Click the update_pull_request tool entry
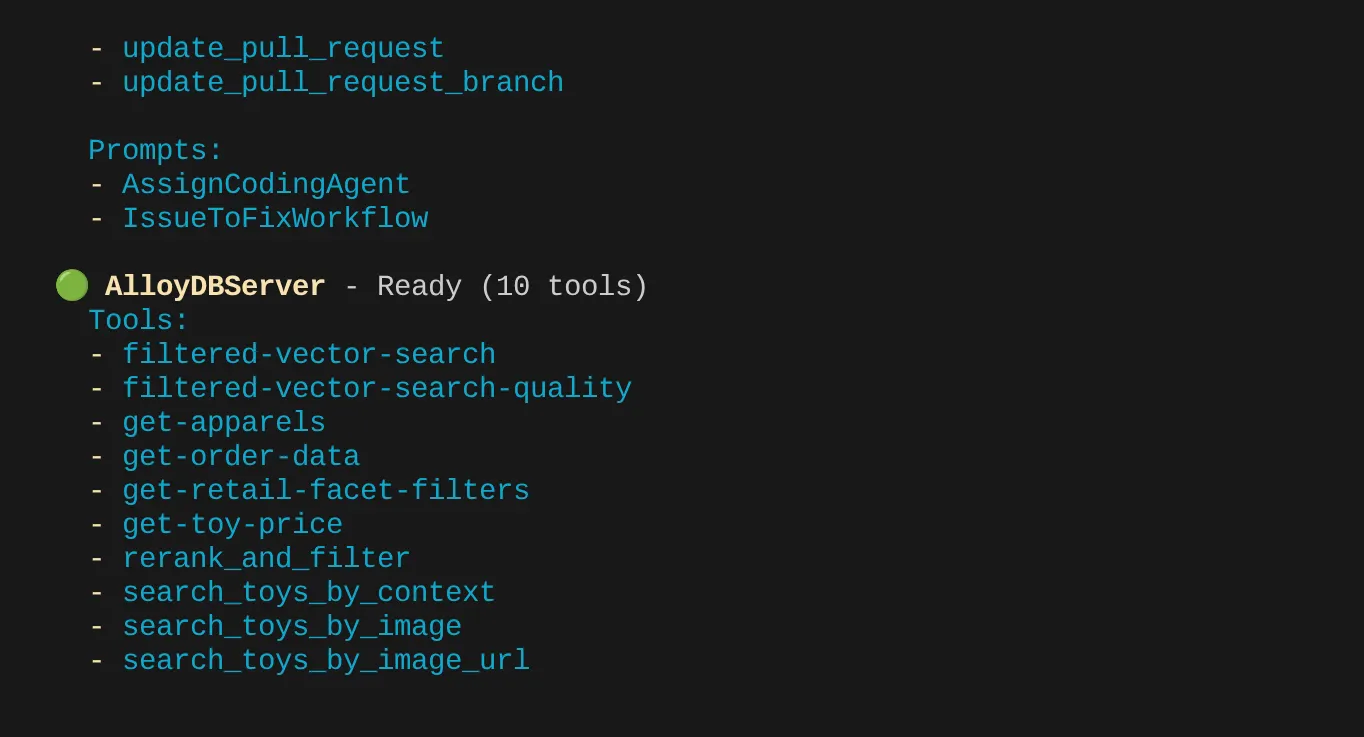This screenshot has height=737, width=1364. point(283,49)
